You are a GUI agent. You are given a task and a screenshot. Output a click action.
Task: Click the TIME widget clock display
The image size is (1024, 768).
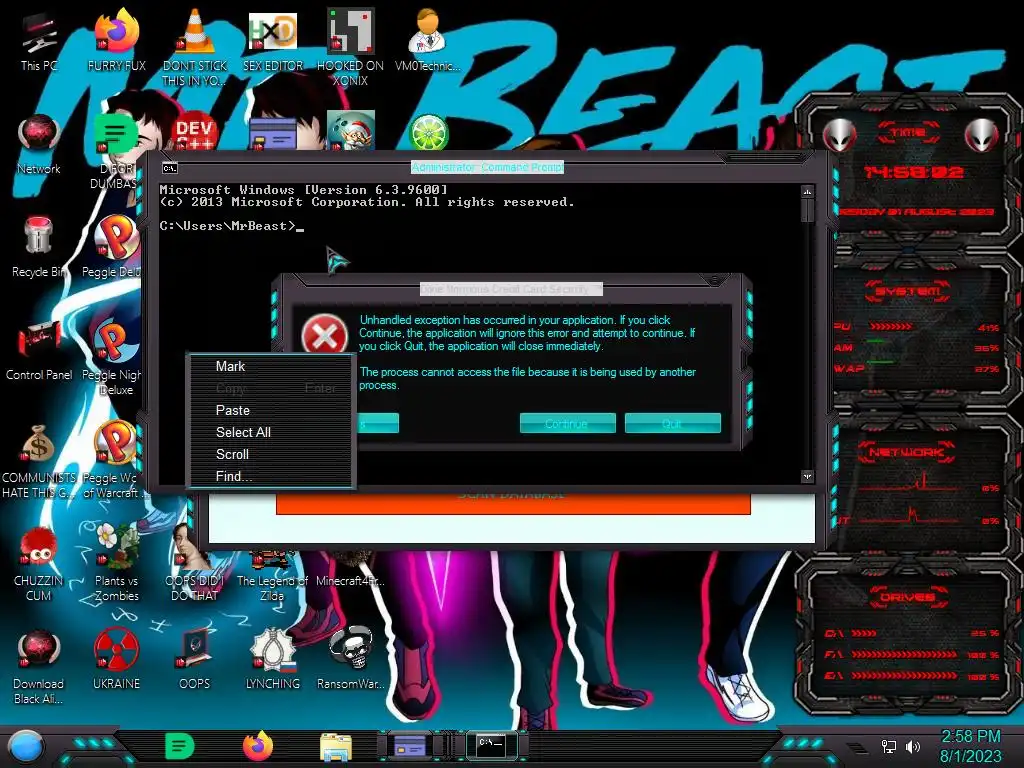coord(913,172)
